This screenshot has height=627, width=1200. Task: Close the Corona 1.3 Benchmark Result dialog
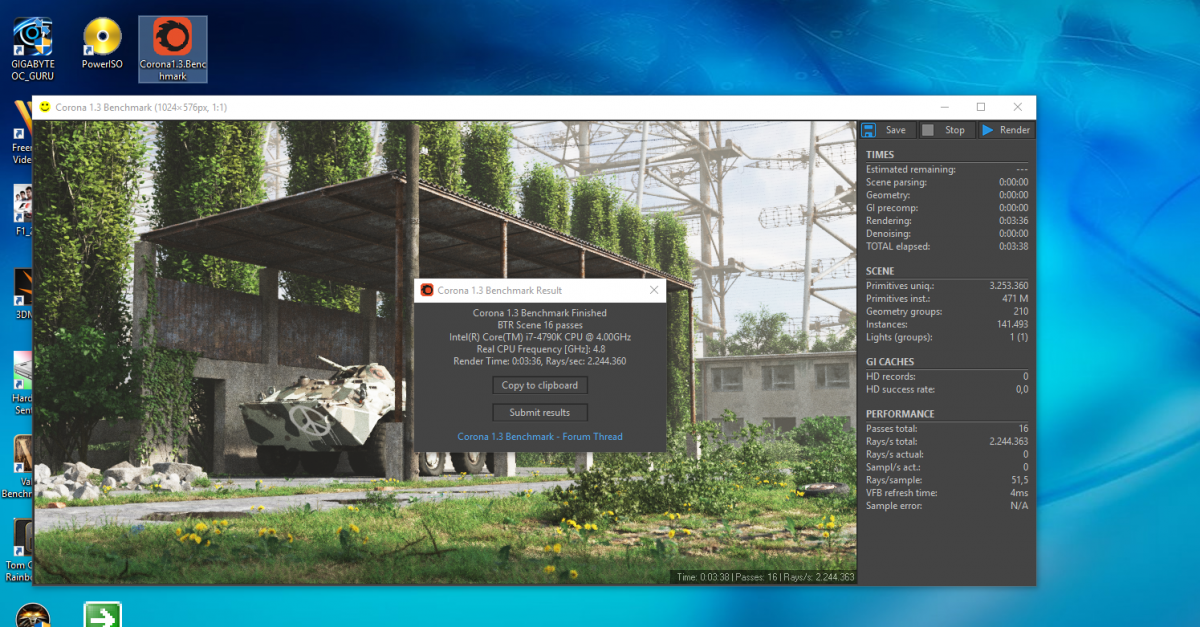coord(654,290)
